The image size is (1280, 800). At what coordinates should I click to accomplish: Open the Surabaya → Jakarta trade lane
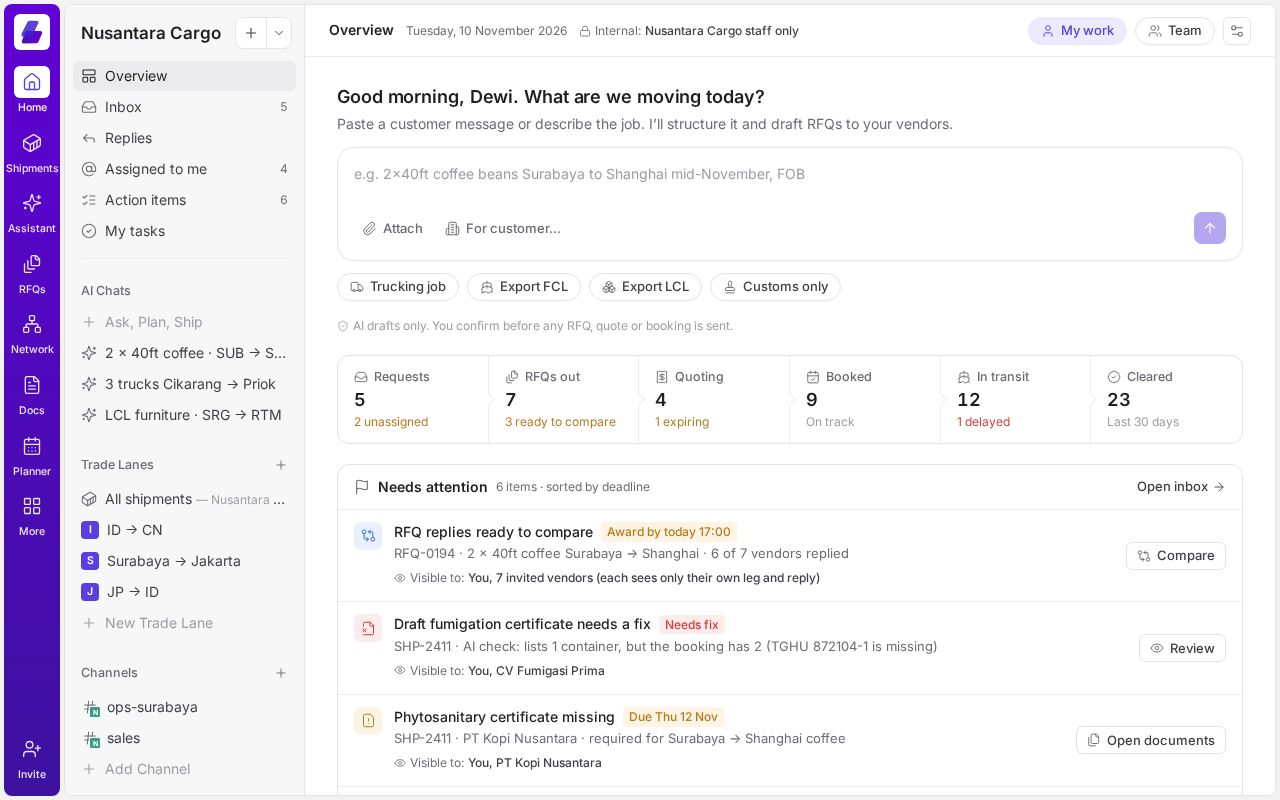184,561
